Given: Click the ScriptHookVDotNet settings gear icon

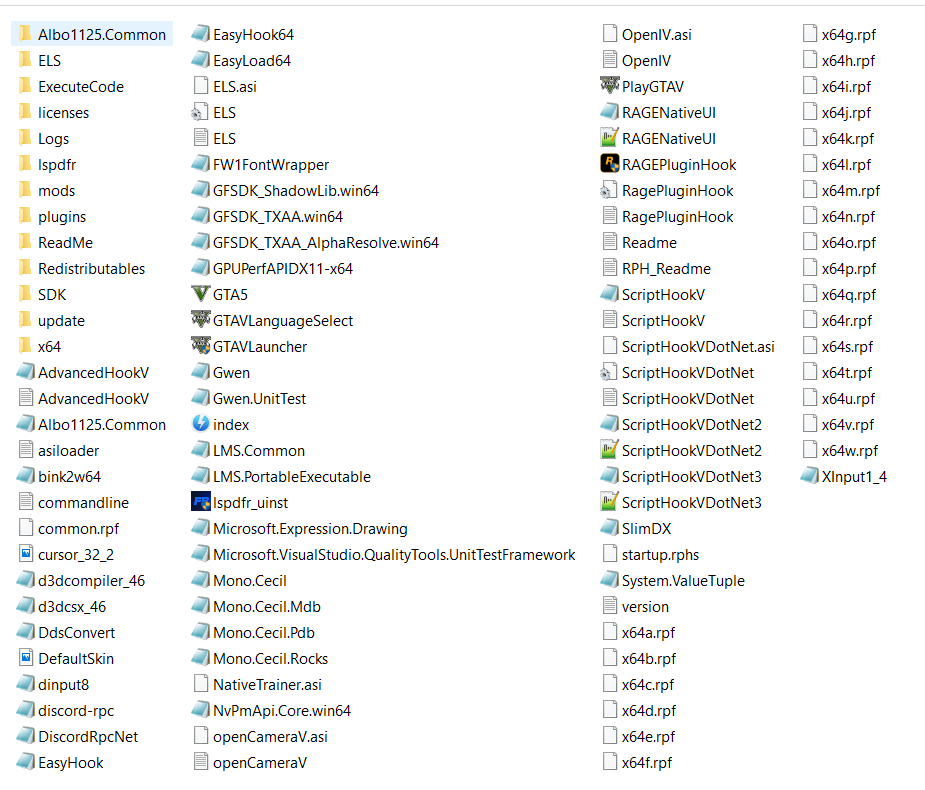Looking at the screenshot, I should pos(609,372).
